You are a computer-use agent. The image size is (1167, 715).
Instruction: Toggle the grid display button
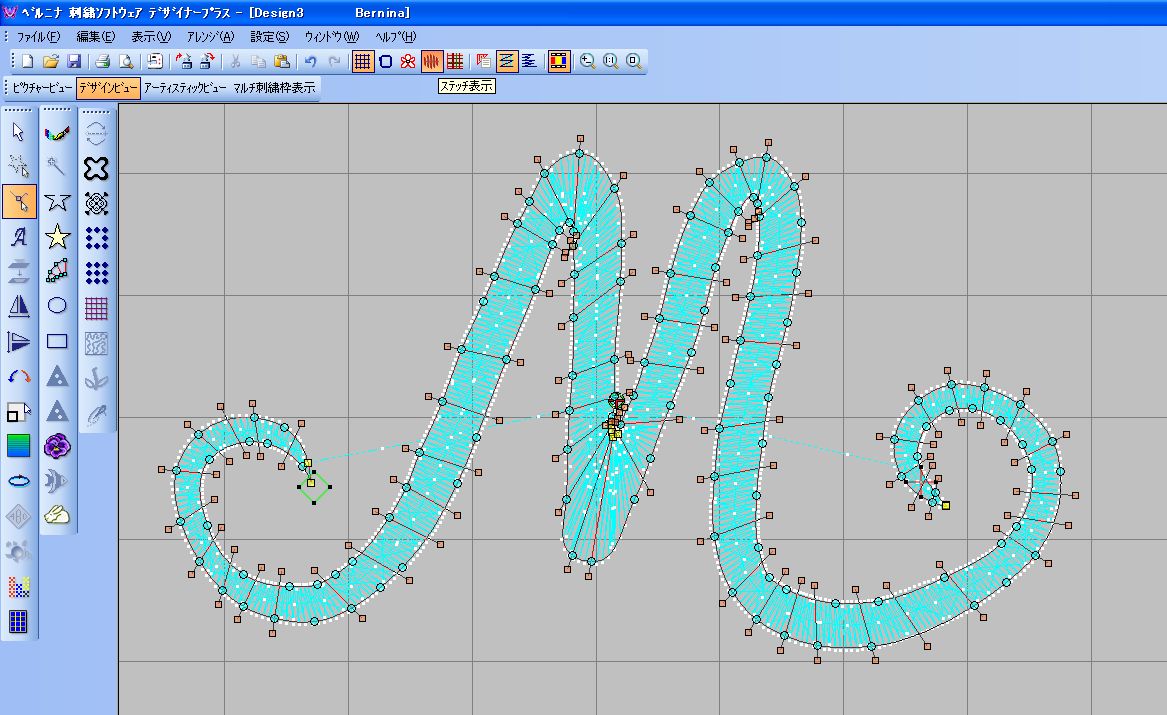pyautogui.click(x=362, y=61)
